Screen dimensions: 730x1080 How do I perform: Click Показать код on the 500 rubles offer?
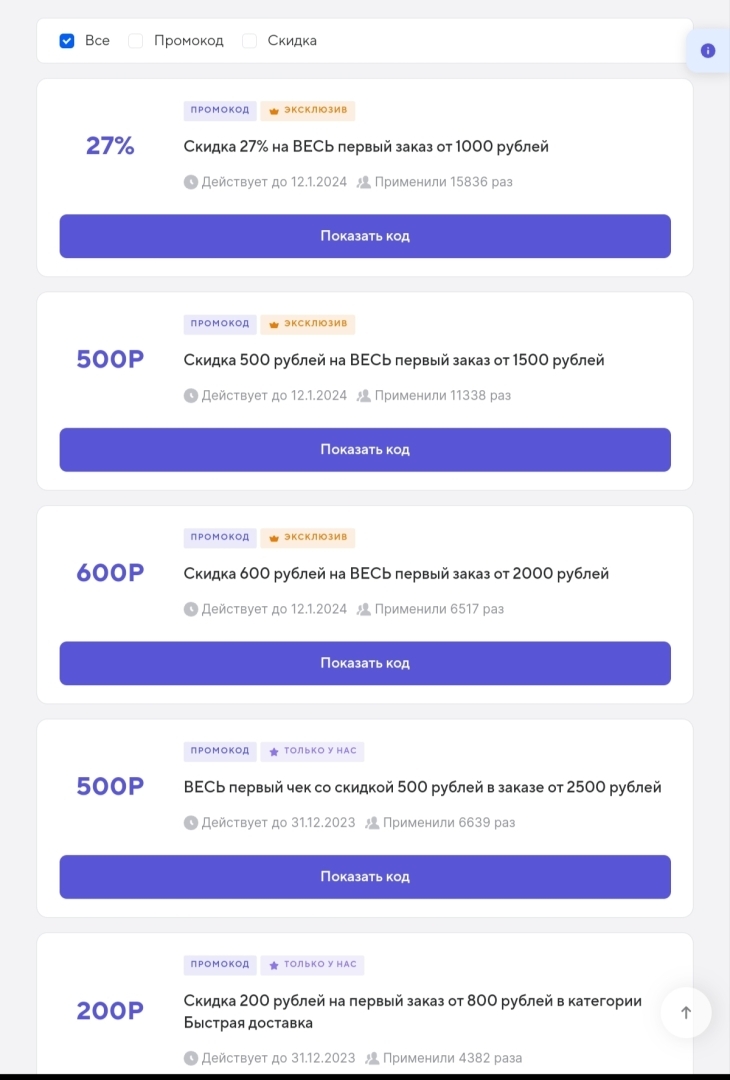click(365, 449)
